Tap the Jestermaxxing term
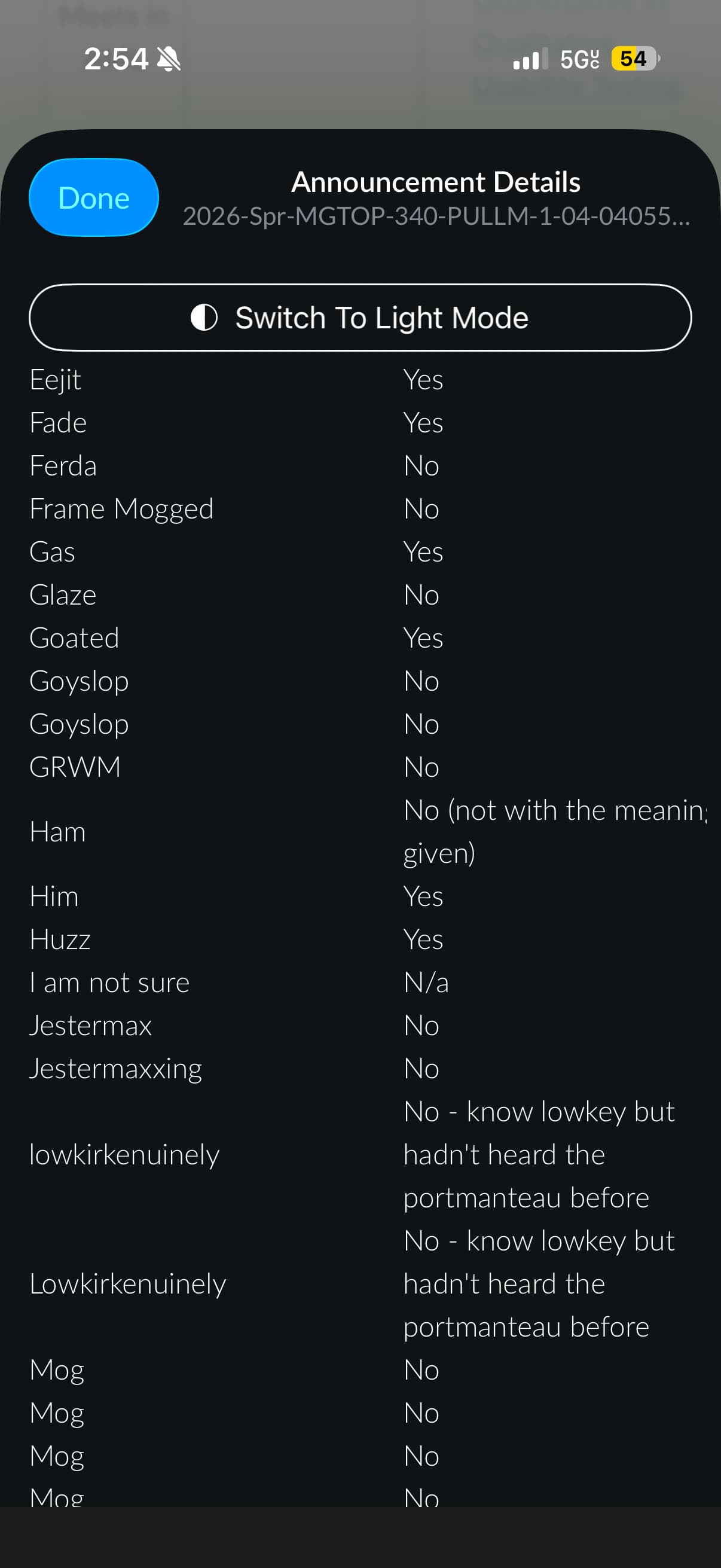Screen dimensions: 721x1568 click(x=115, y=1069)
